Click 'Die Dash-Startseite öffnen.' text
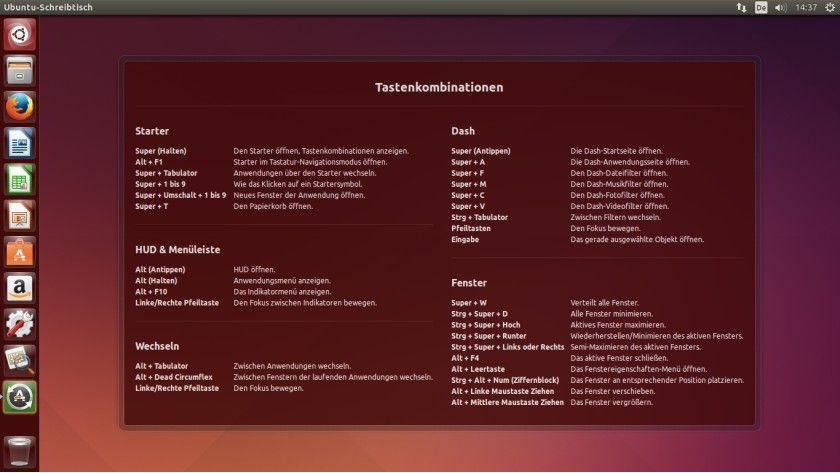The height and width of the screenshot is (473, 840). click(x=617, y=151)
